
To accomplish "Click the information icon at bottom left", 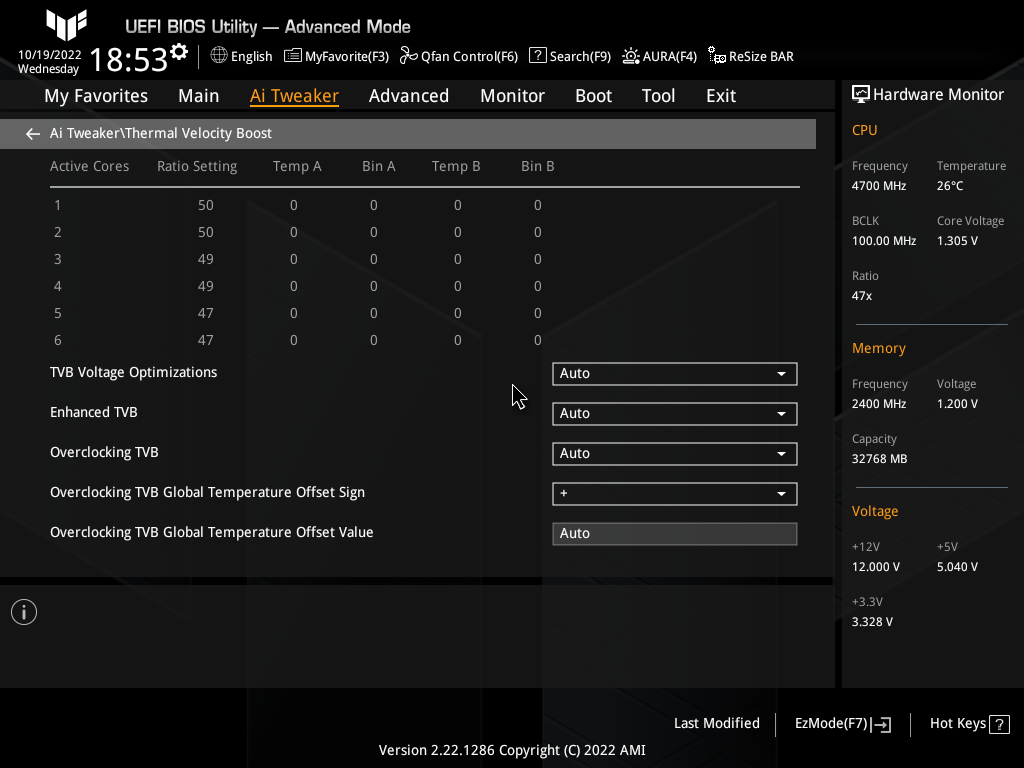I will click(x=23, y=611).
